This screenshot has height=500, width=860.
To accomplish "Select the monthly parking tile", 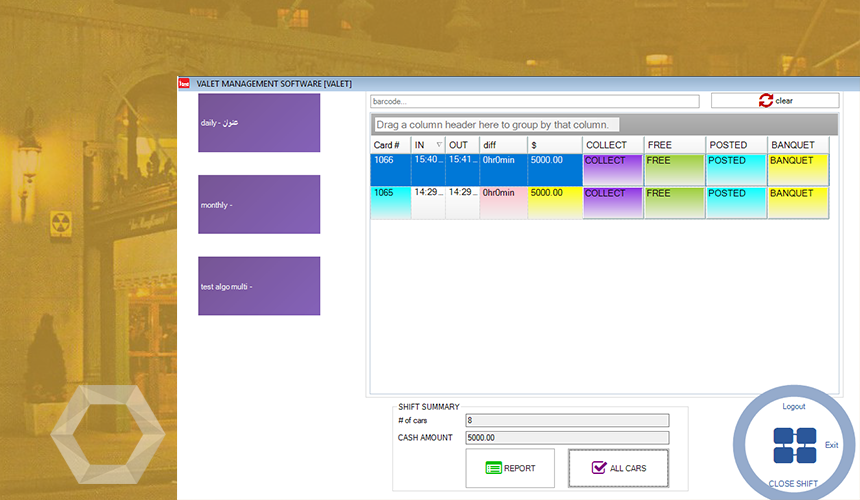I will point(259,205).
